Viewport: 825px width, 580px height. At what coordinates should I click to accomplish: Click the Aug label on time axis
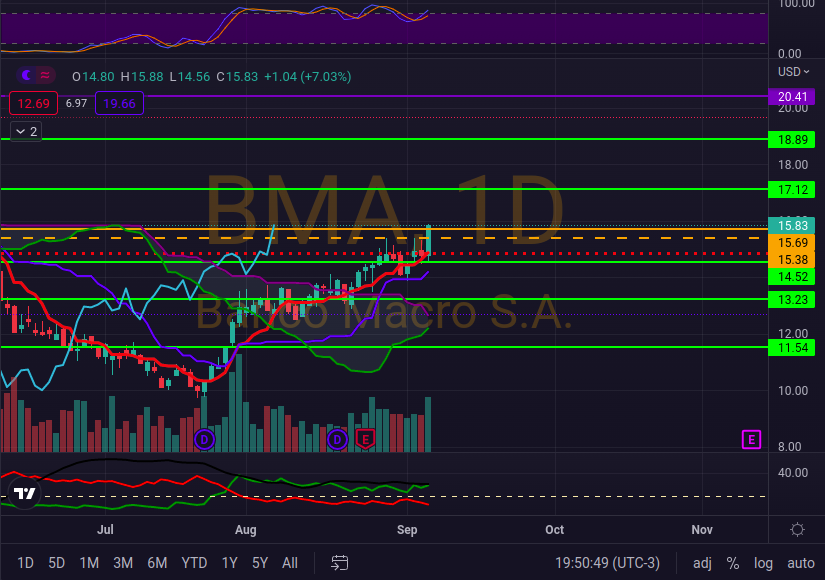coord(246,529)
